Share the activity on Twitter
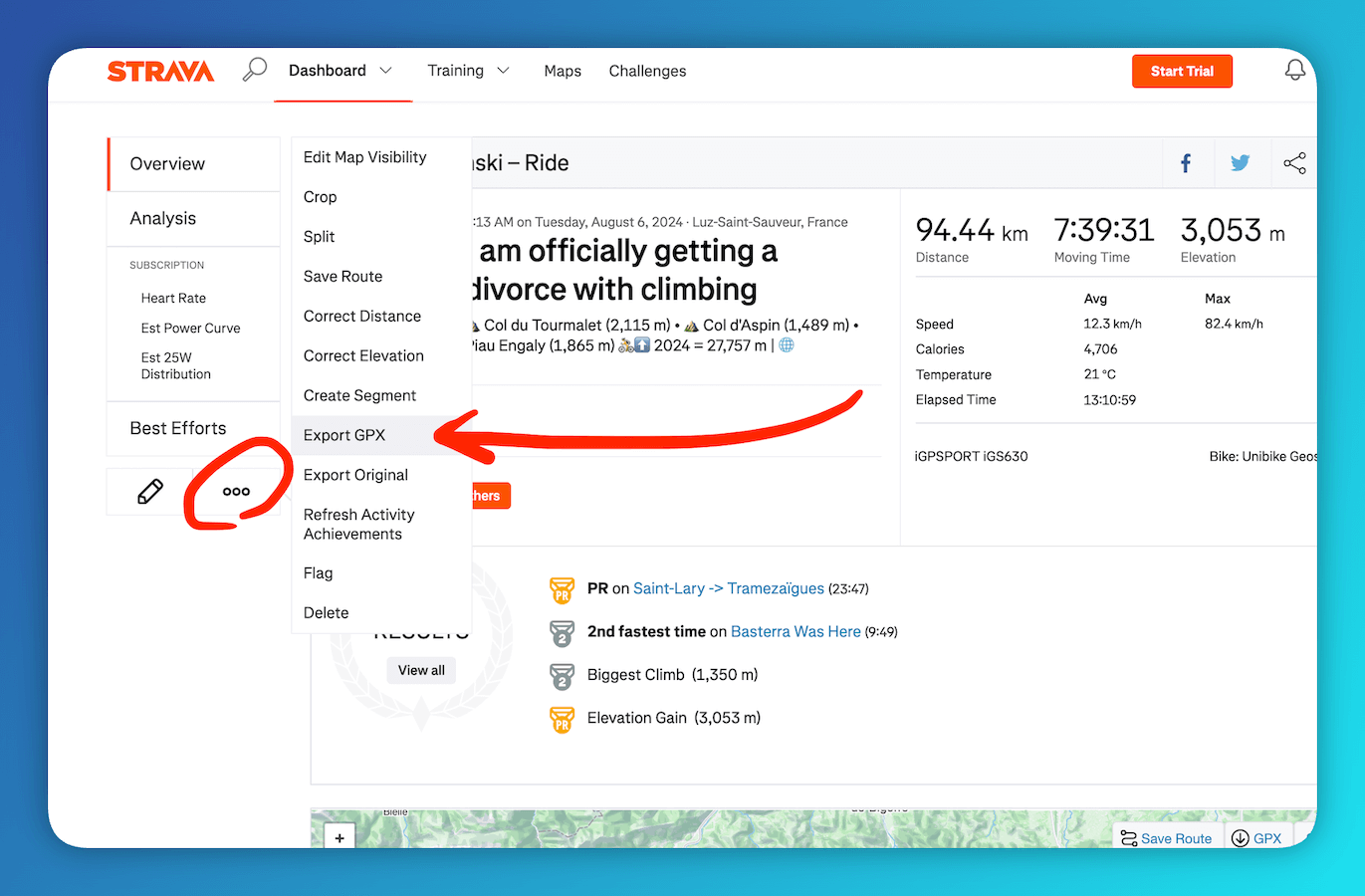Image resolution: width=1365 pixels, height=896 pixels. (x=1240, y=163)
